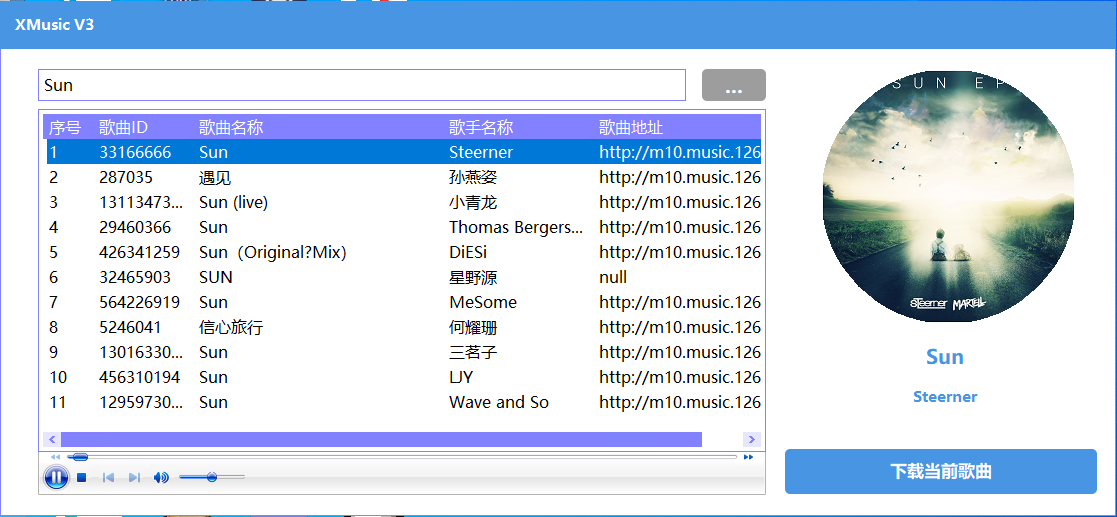Click the 歌曲地址 column header
This screenshot has width=1117, height=517.
(x=631, y=127)
